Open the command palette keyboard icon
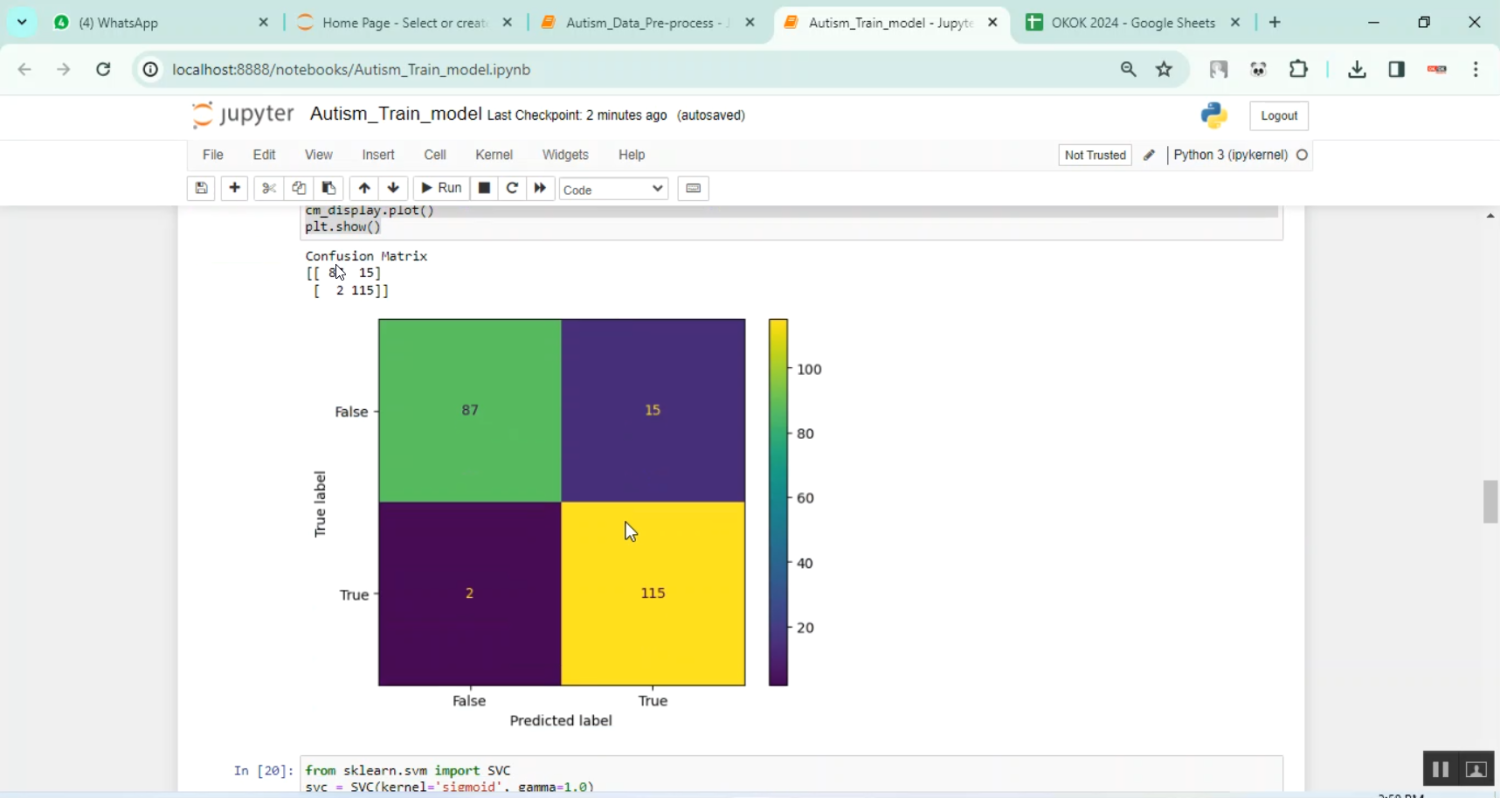 [693, 188]
